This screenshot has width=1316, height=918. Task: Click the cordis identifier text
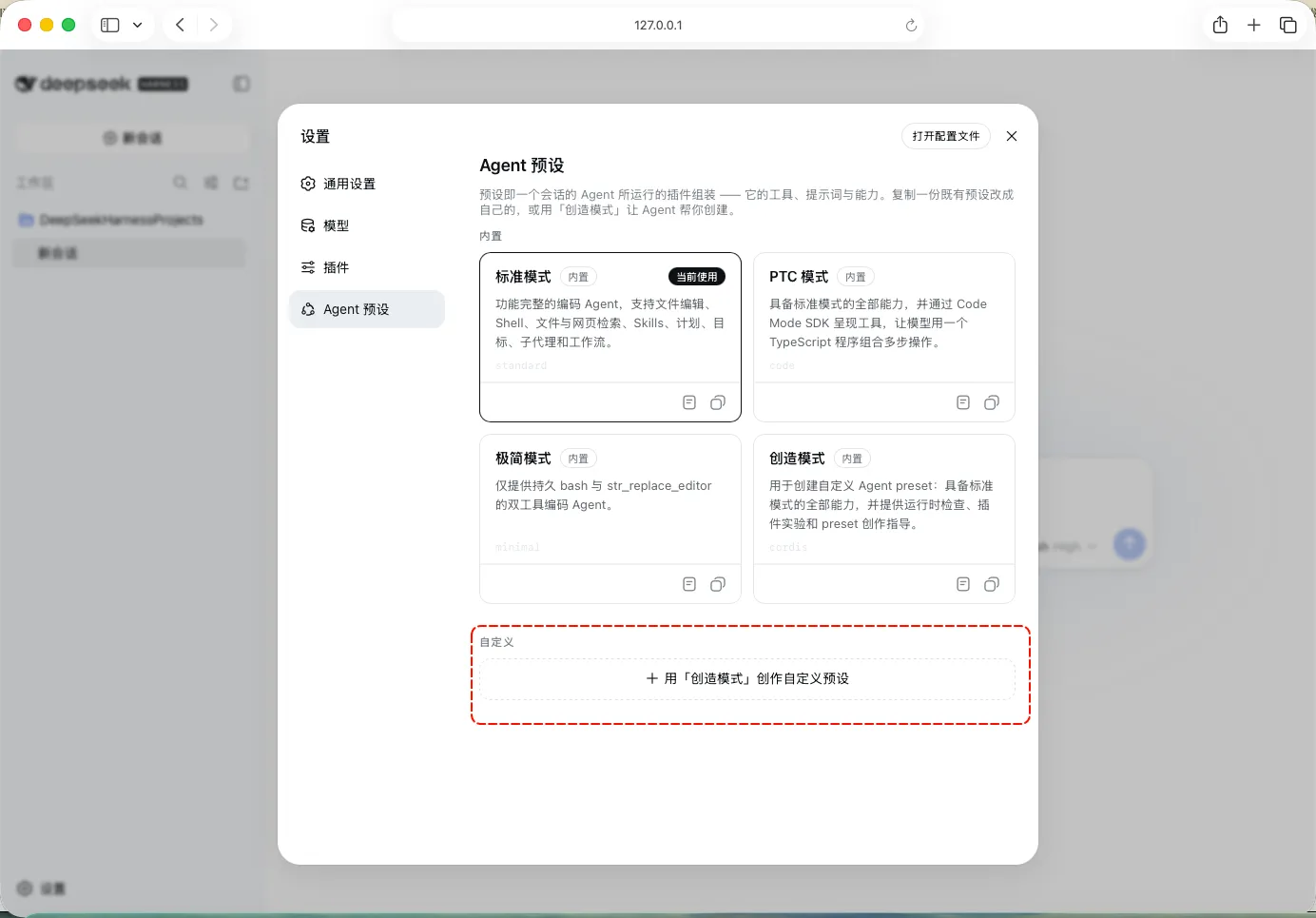coord(788,547)
